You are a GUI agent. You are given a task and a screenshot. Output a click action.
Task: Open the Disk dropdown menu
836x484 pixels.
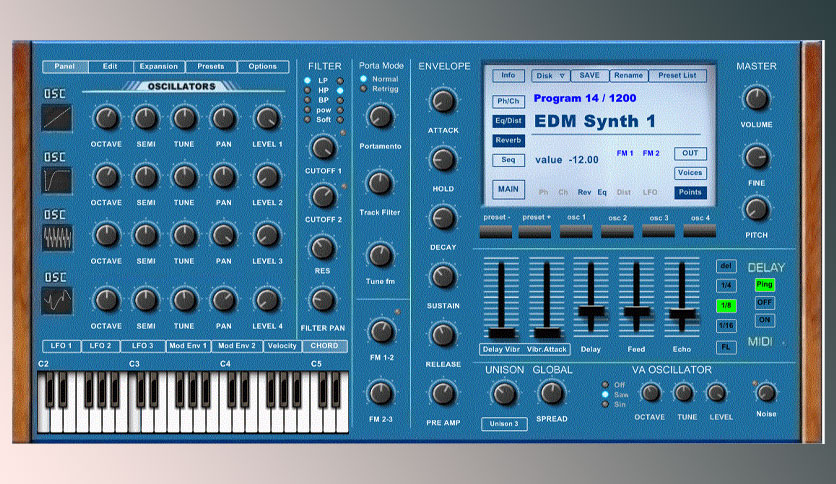click(x=551, y=76)
